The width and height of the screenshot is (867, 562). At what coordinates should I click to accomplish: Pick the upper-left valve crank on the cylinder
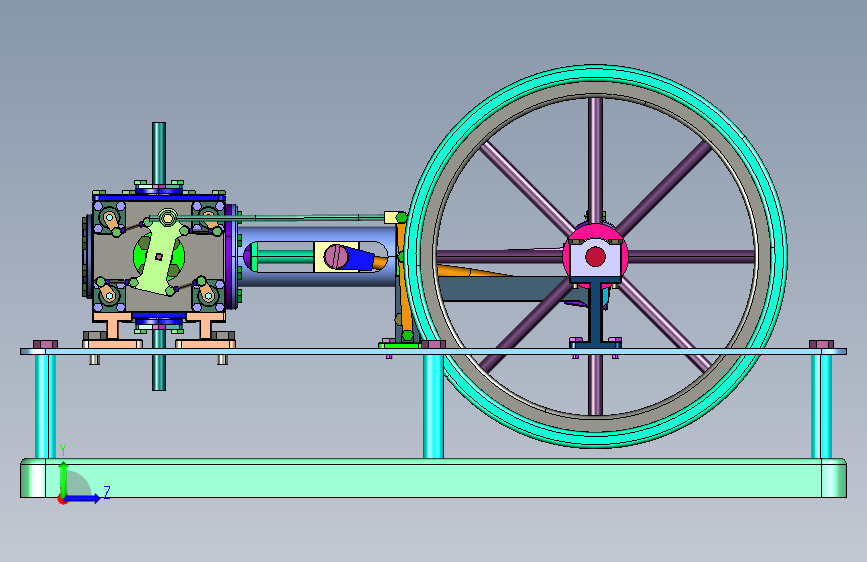pyautogui.click(x=112, y=222)
